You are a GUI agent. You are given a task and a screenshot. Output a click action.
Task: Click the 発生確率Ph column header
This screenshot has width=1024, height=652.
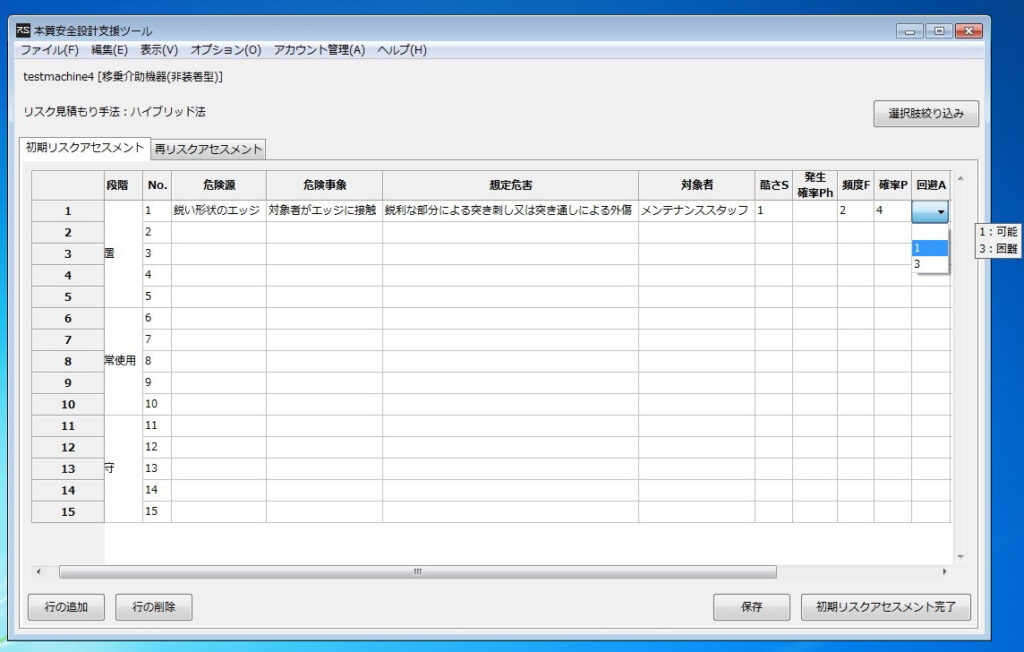[x=815, y=186]
